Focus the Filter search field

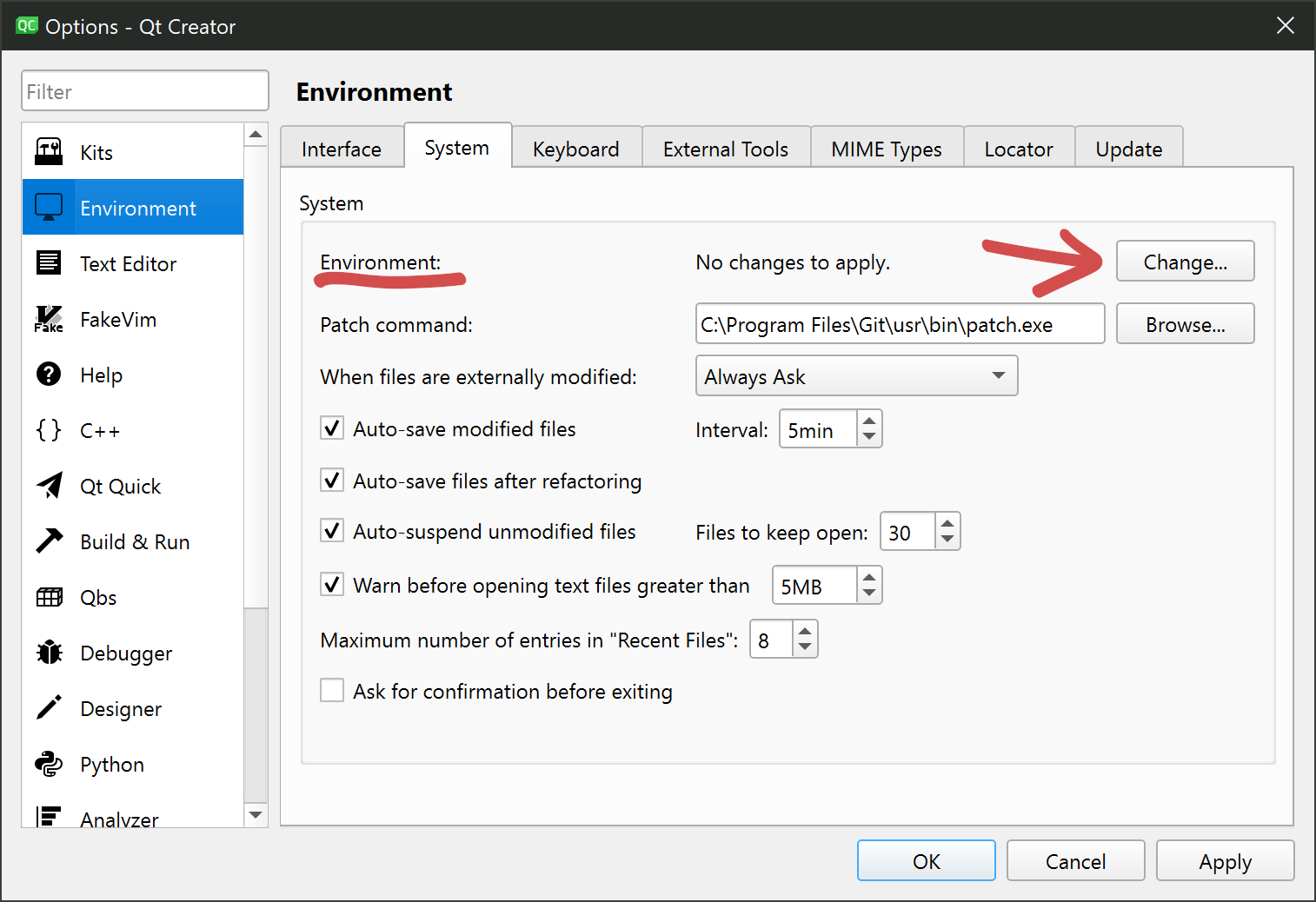pos(145,91)
